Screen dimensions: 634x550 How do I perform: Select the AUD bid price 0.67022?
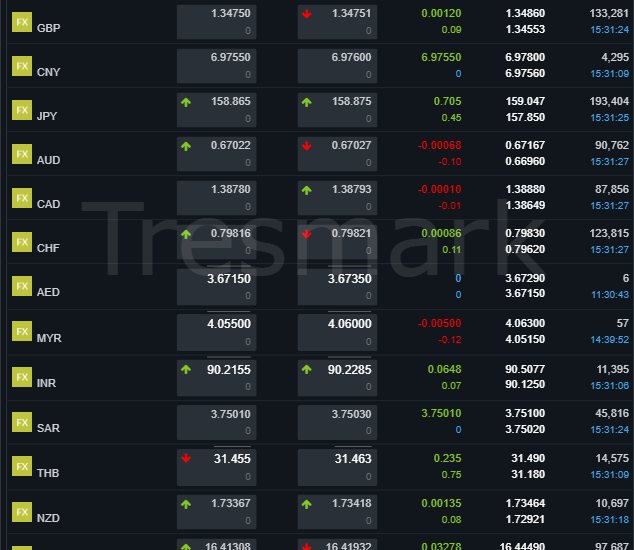(230, 145)
